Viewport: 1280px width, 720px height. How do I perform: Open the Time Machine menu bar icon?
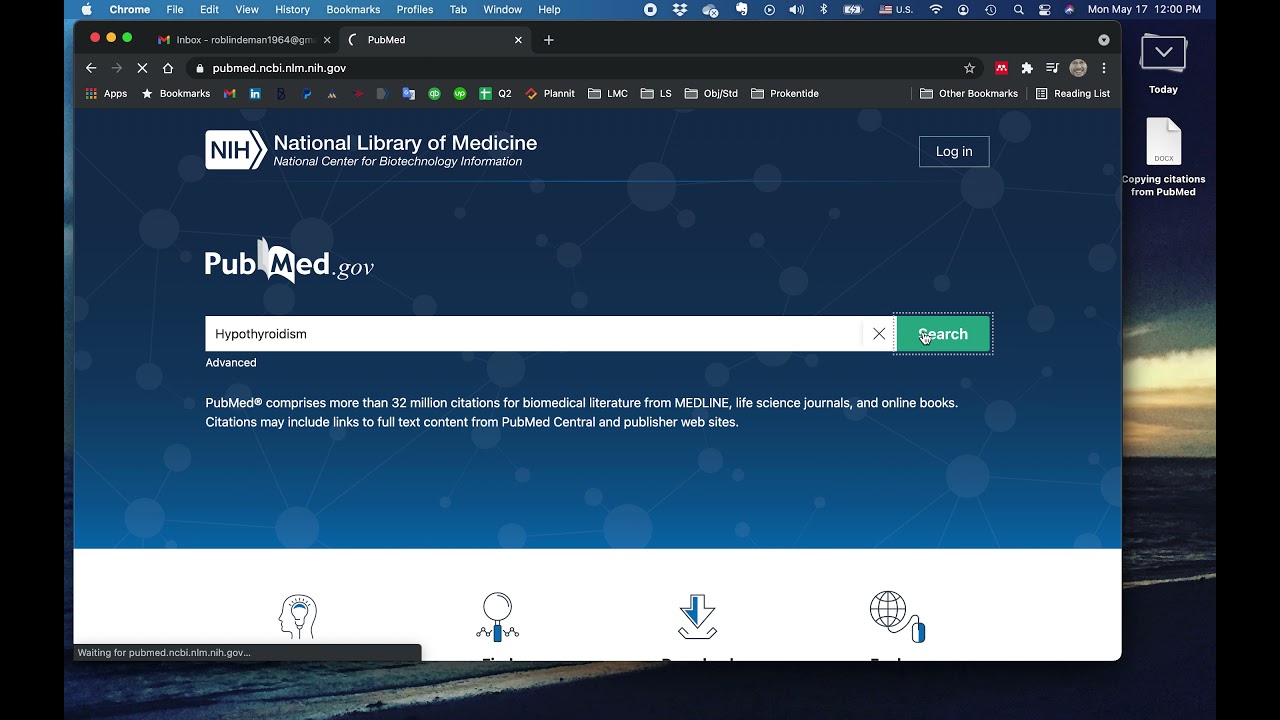[990, 9]
